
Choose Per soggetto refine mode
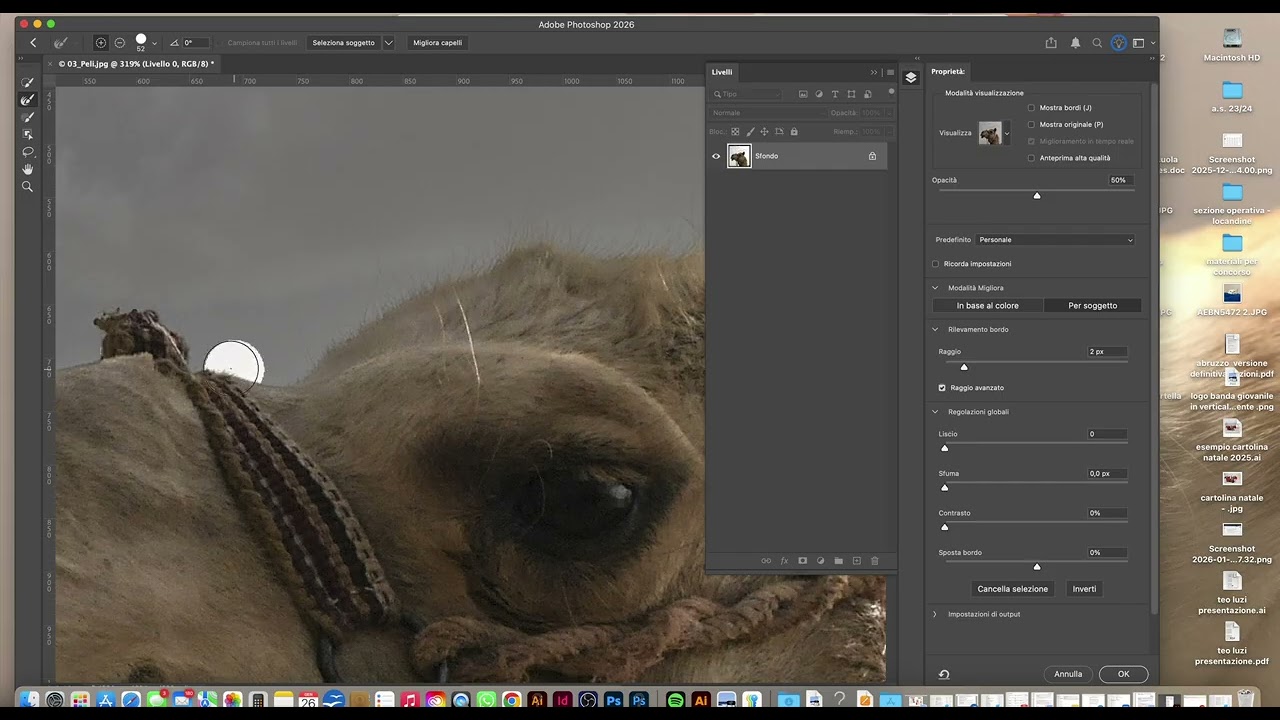tap(1092, 306)
